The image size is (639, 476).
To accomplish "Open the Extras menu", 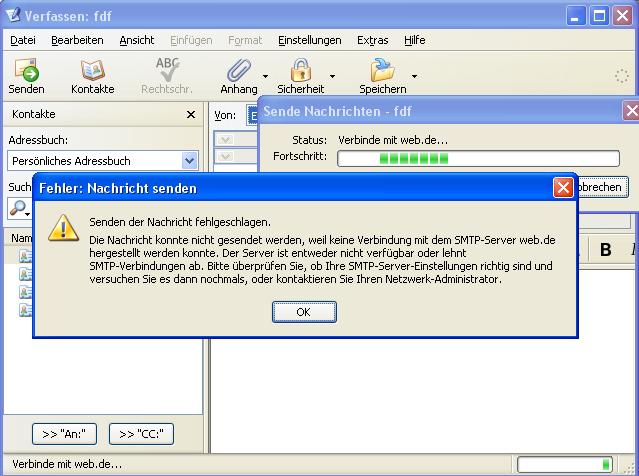I will click(x=372, y=40).
